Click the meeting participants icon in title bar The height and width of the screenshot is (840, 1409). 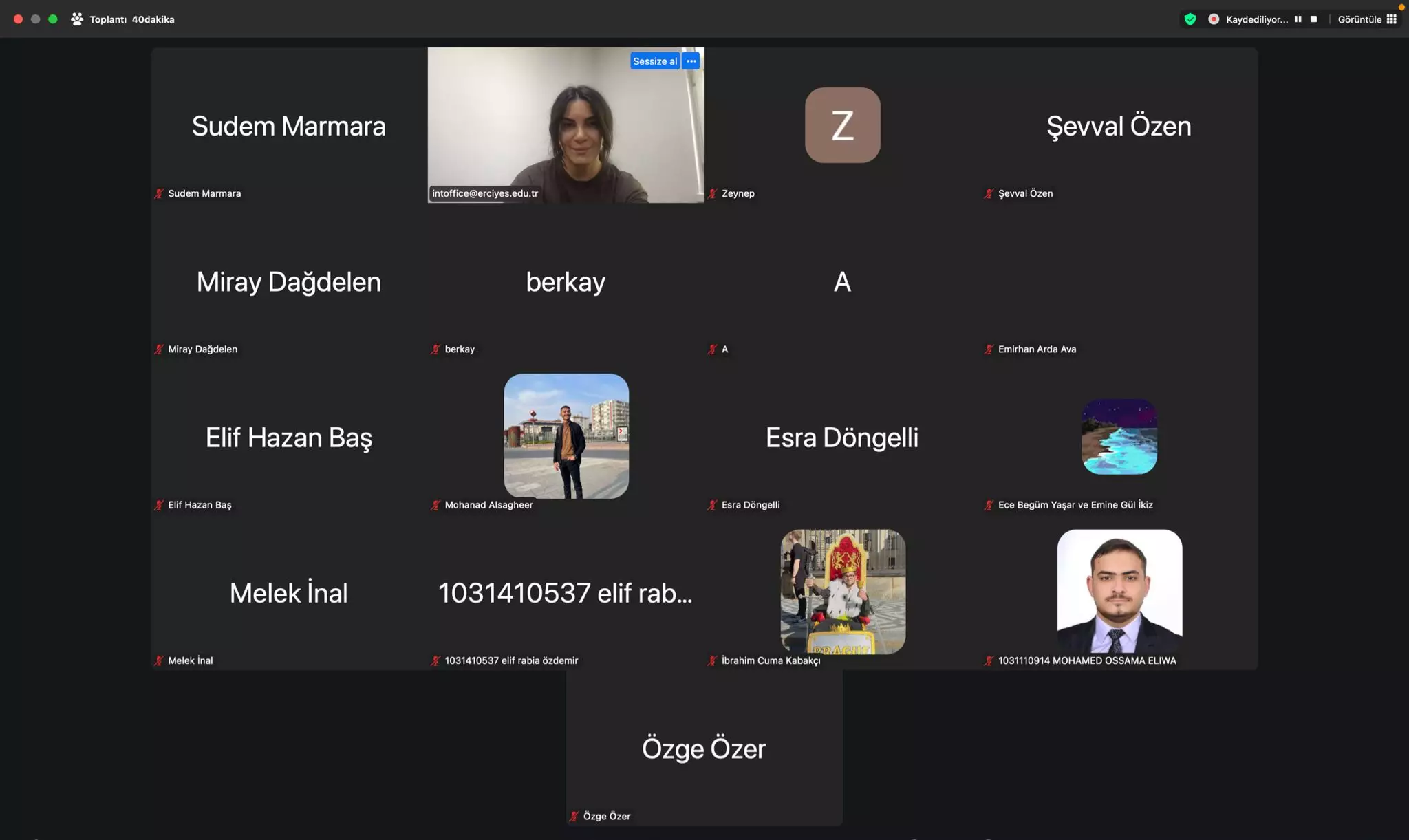point(77,19)
